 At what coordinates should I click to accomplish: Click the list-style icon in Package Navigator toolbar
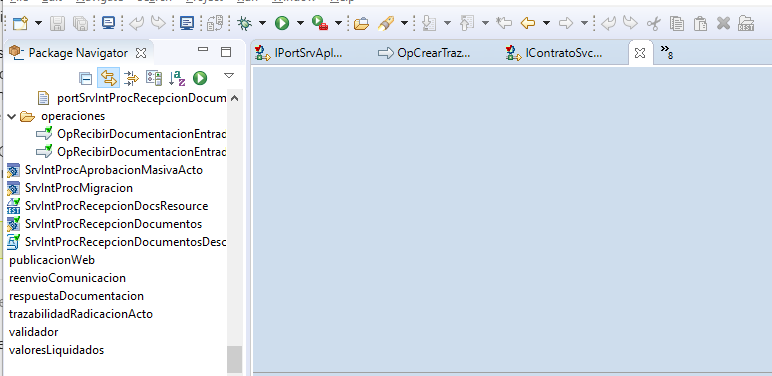pyautogui.click(x=154, y=78)
